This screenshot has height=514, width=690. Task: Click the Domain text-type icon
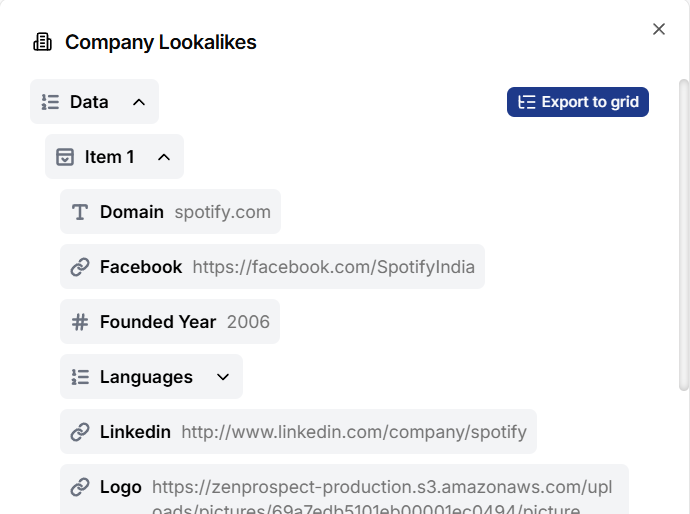pos(80,212)
